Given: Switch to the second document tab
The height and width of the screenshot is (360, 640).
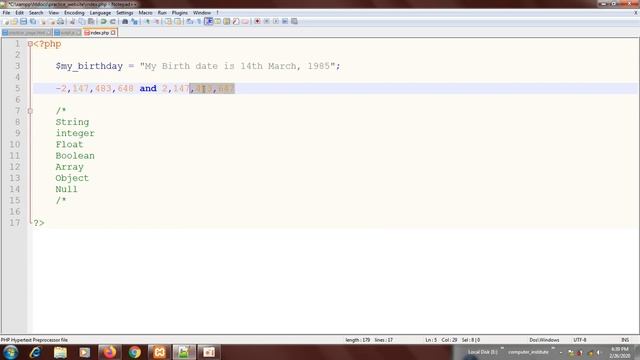Looking at the screenshot, I should coord(67,32).
